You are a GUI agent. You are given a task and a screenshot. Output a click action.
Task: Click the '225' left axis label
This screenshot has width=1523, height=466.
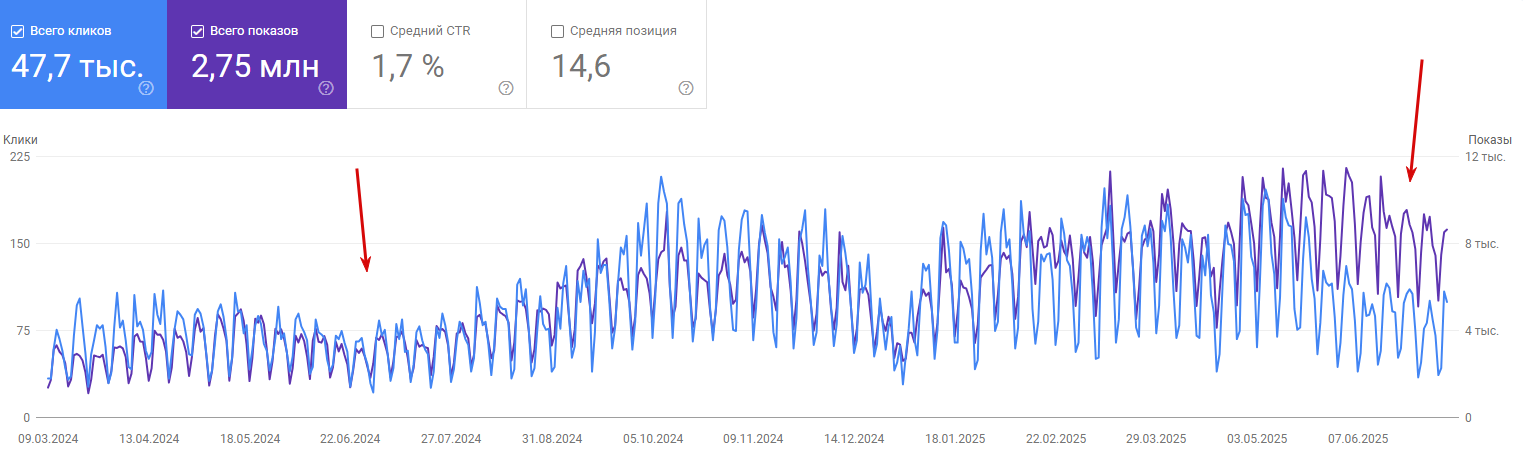pyautogui.click(x=20, y=157)
